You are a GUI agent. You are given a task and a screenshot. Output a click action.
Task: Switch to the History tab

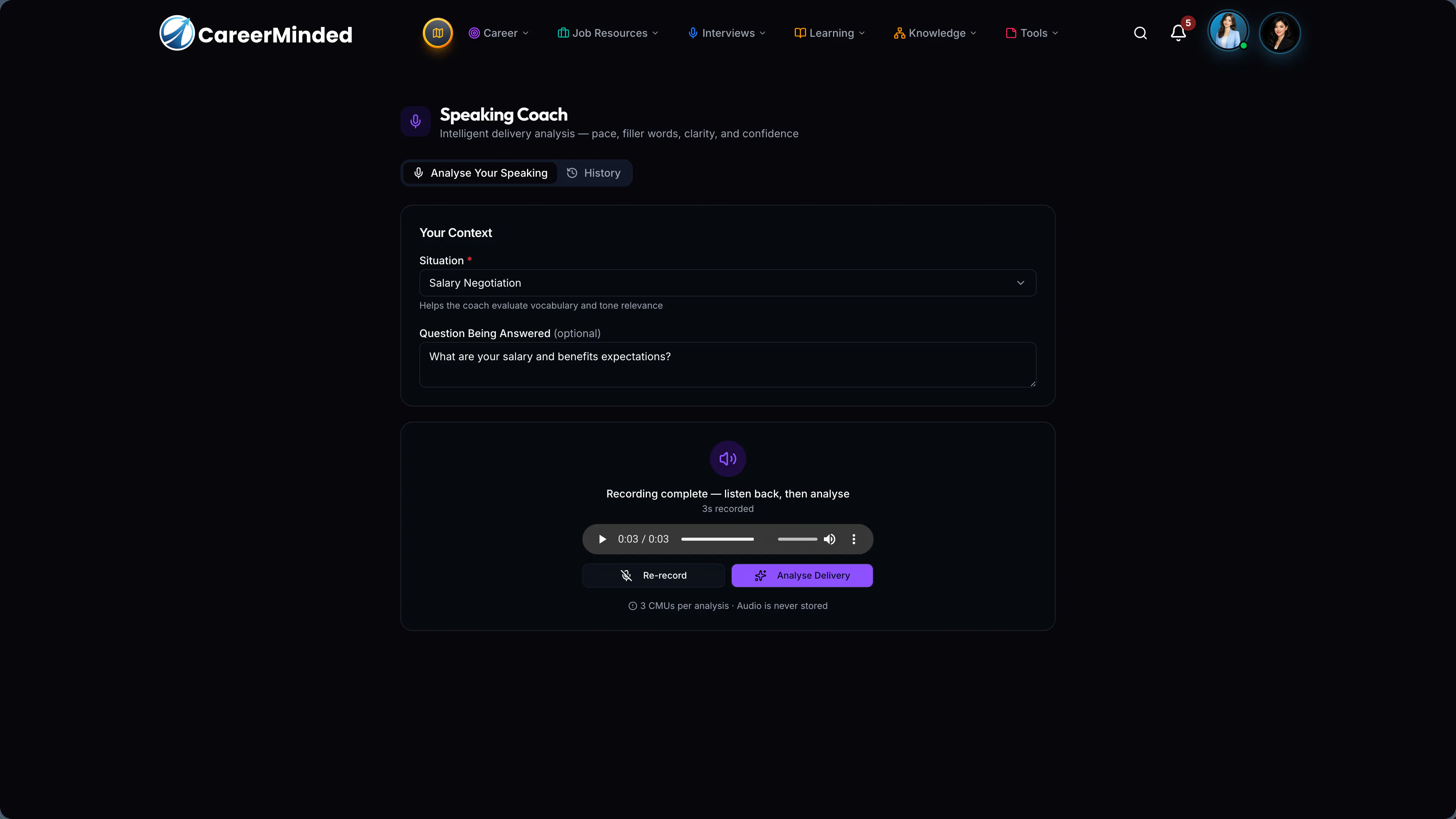coord(593,173)
